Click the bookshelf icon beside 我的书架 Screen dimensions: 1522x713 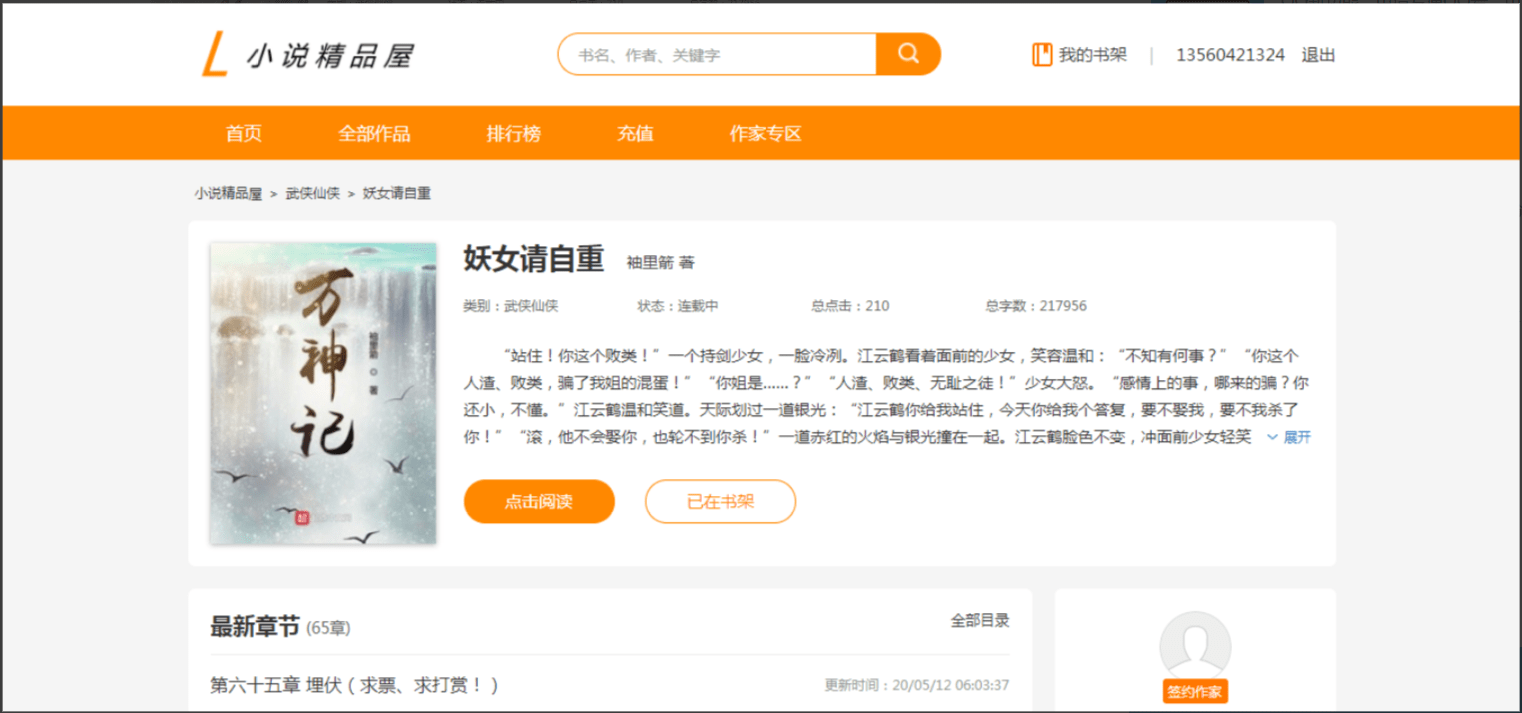[x=1042, y=55]
